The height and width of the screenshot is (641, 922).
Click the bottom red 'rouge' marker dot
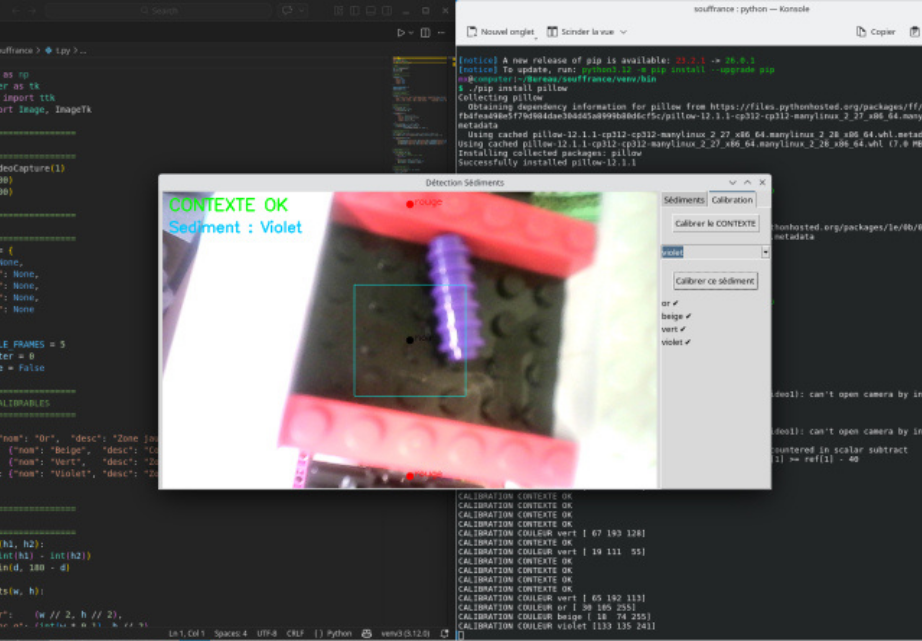coord(410,476)
